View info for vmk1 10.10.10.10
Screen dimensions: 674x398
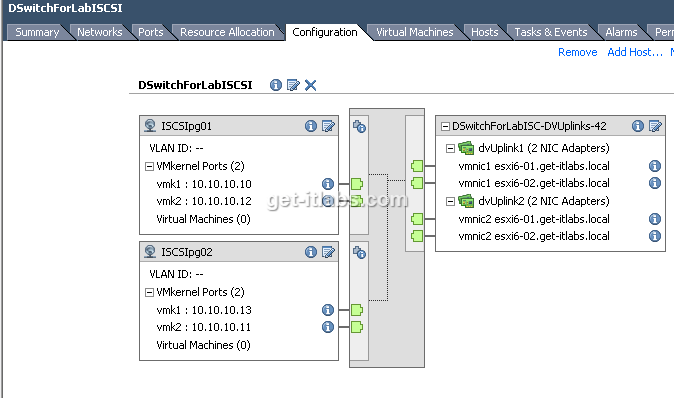tap(328, 184)
